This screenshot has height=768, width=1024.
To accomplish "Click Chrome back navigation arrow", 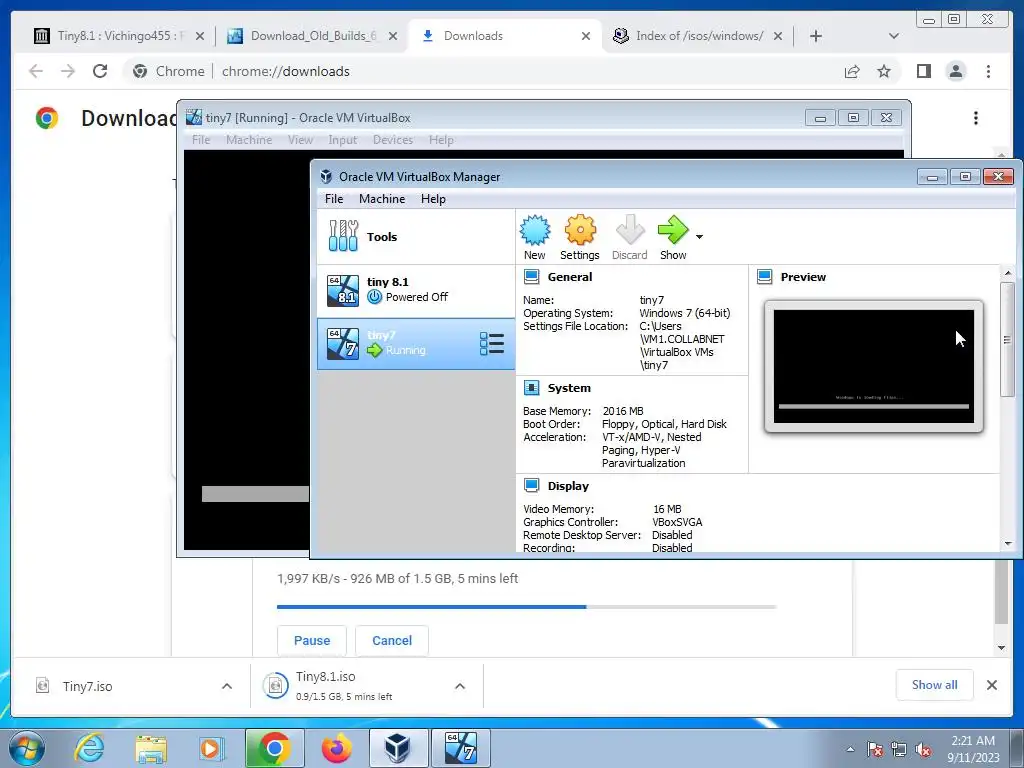I will tap(36, 71).
